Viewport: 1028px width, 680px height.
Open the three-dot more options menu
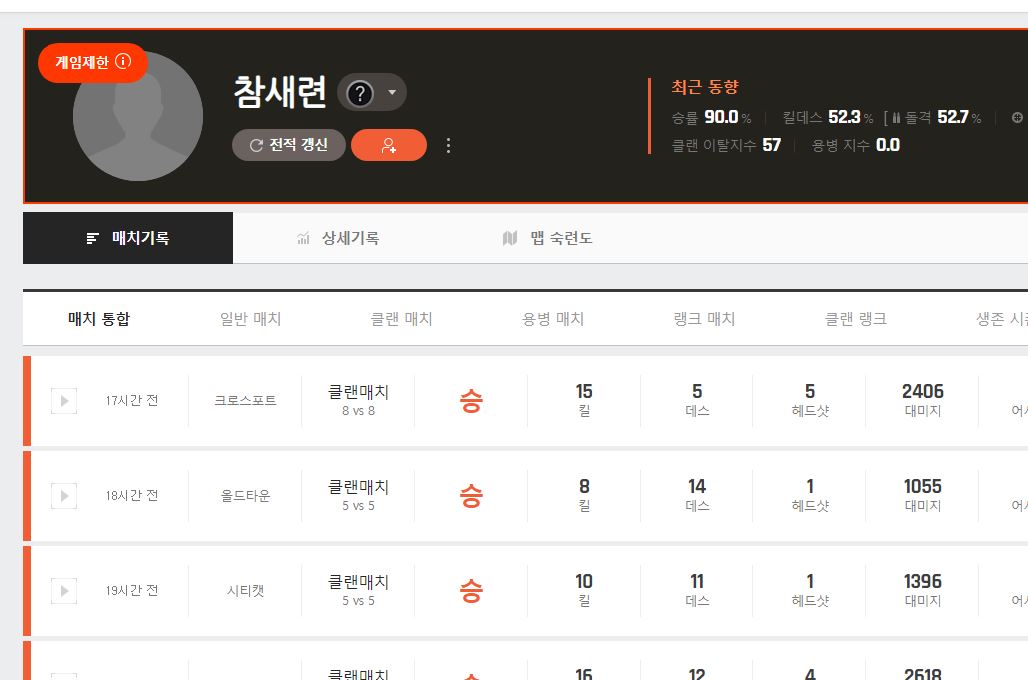448,146
